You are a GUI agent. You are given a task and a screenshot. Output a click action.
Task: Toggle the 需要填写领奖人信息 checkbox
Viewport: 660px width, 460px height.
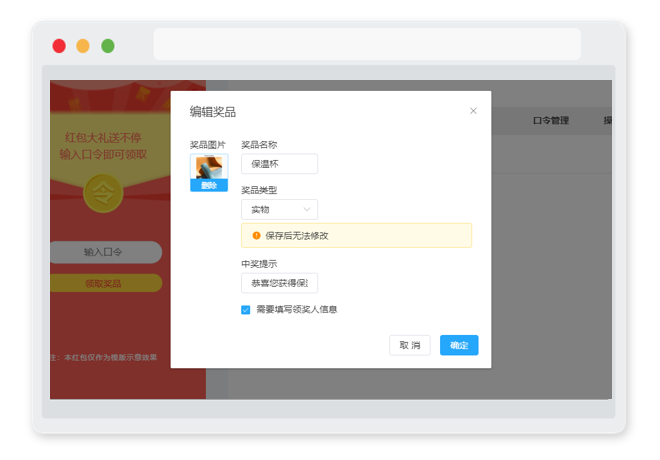pyautogui.click(x=246, y=310)
